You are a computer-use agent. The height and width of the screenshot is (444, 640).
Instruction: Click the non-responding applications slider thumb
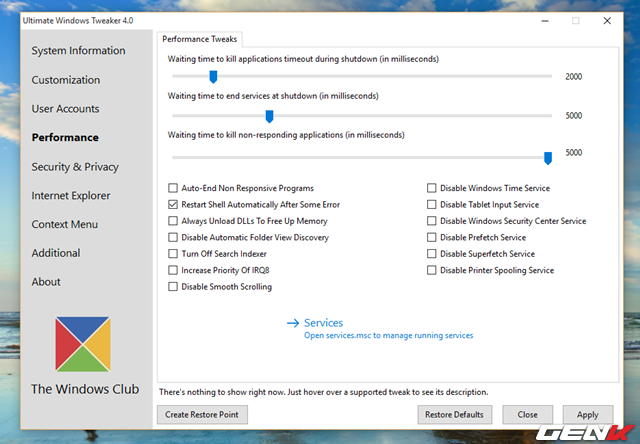pyautogui.click(x=548, y=158)
